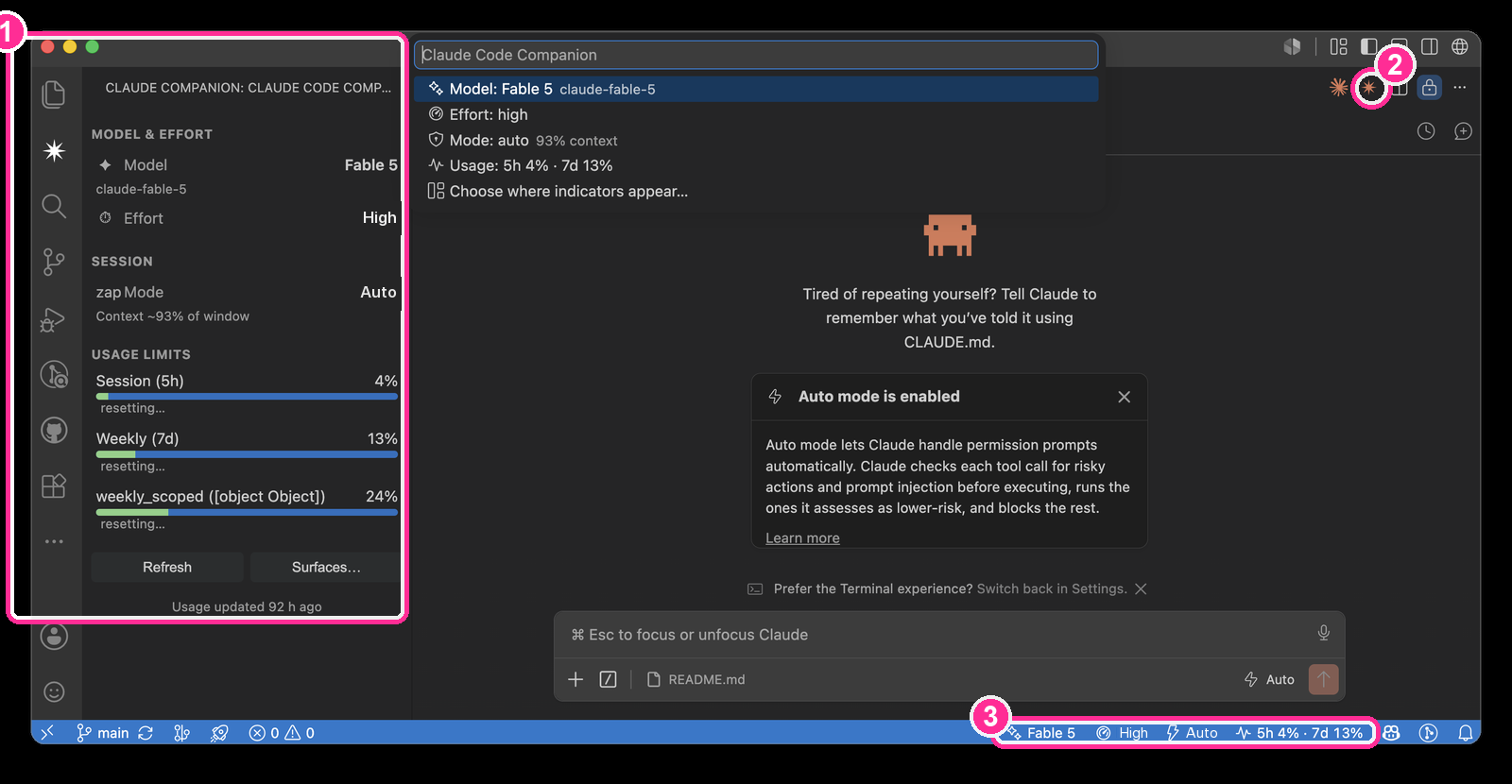Click the Session (5h) usage progress bar
This screenshot has height=784, width=1512.
247,397
